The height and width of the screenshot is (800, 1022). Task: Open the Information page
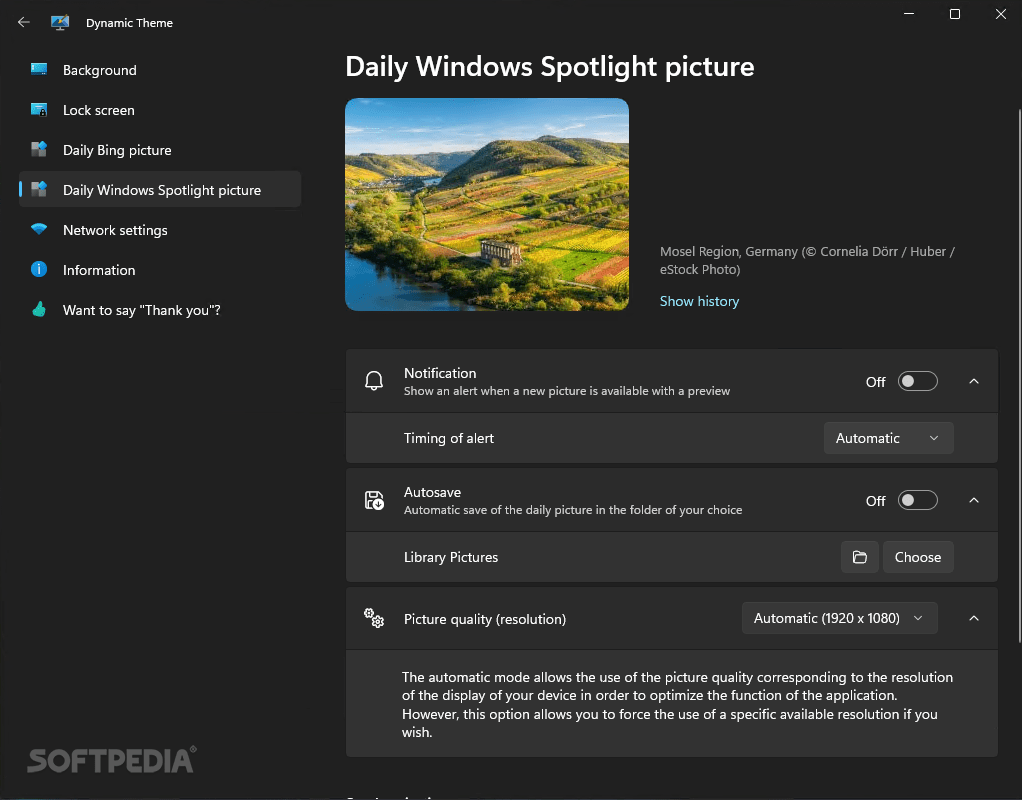click(x=160, y=270)
